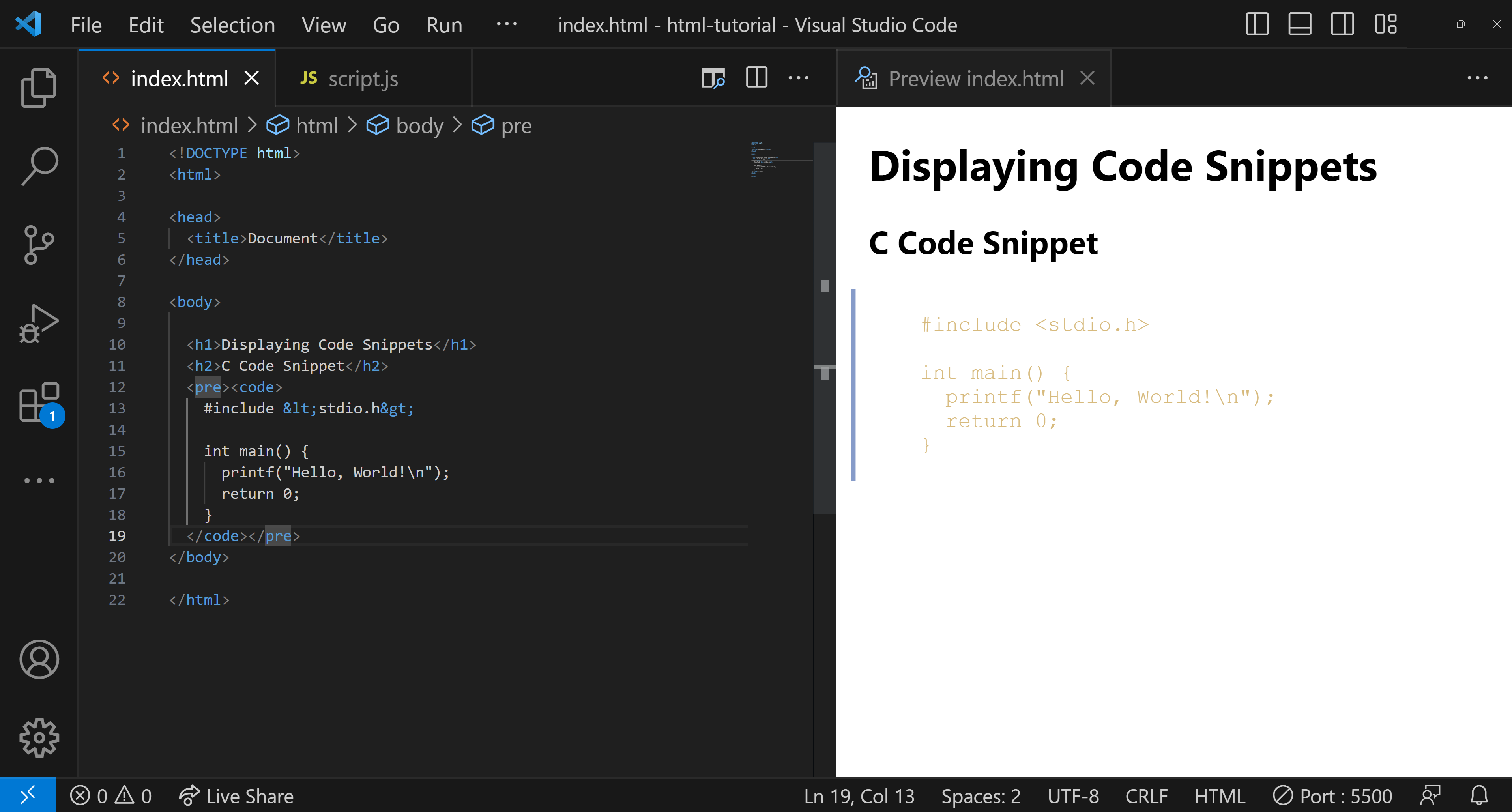Click the editor minimap preview
The height and width of the screenshot is (812, 1512).
(780, 160)
